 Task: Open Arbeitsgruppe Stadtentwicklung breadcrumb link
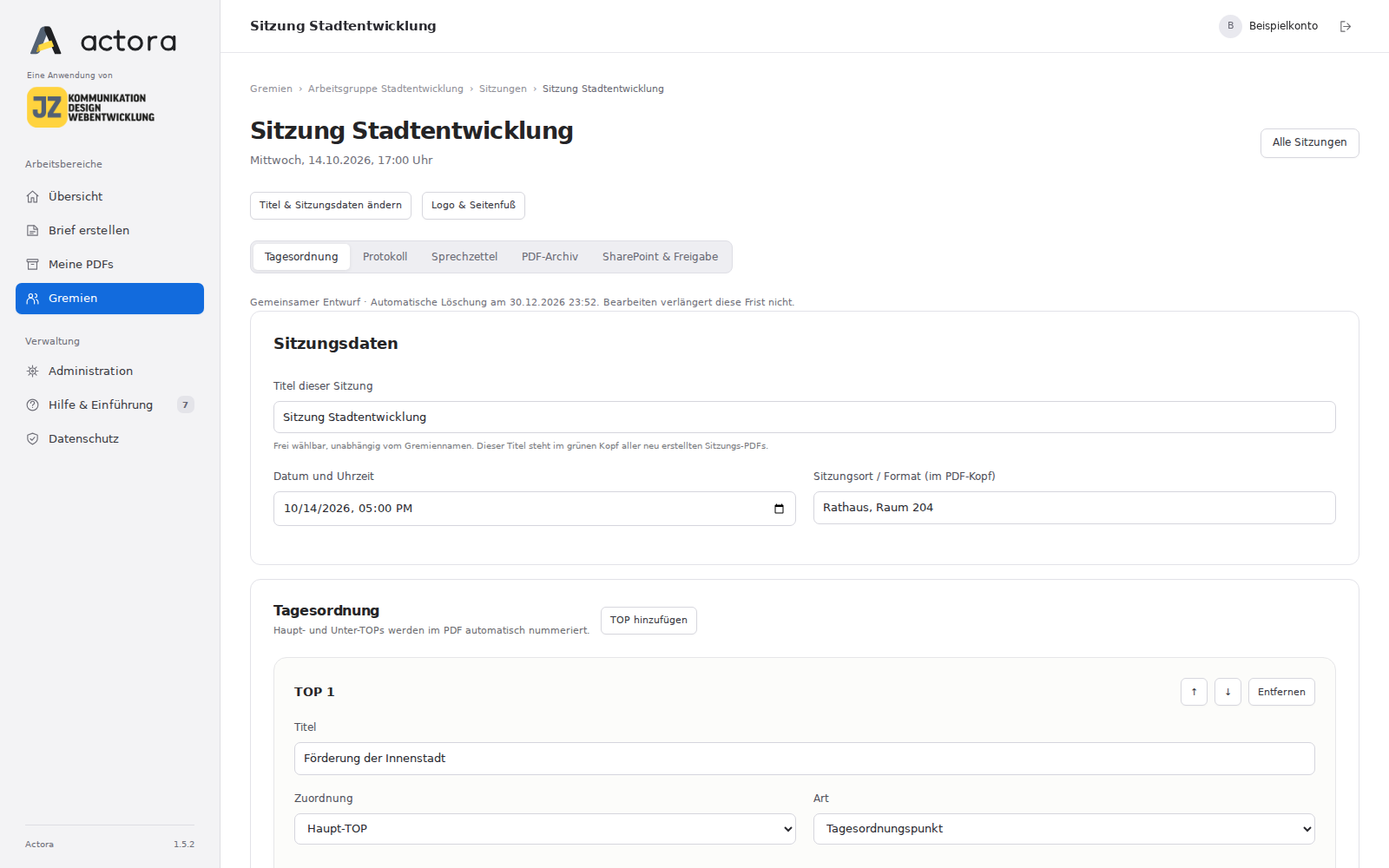pos(385,89)
